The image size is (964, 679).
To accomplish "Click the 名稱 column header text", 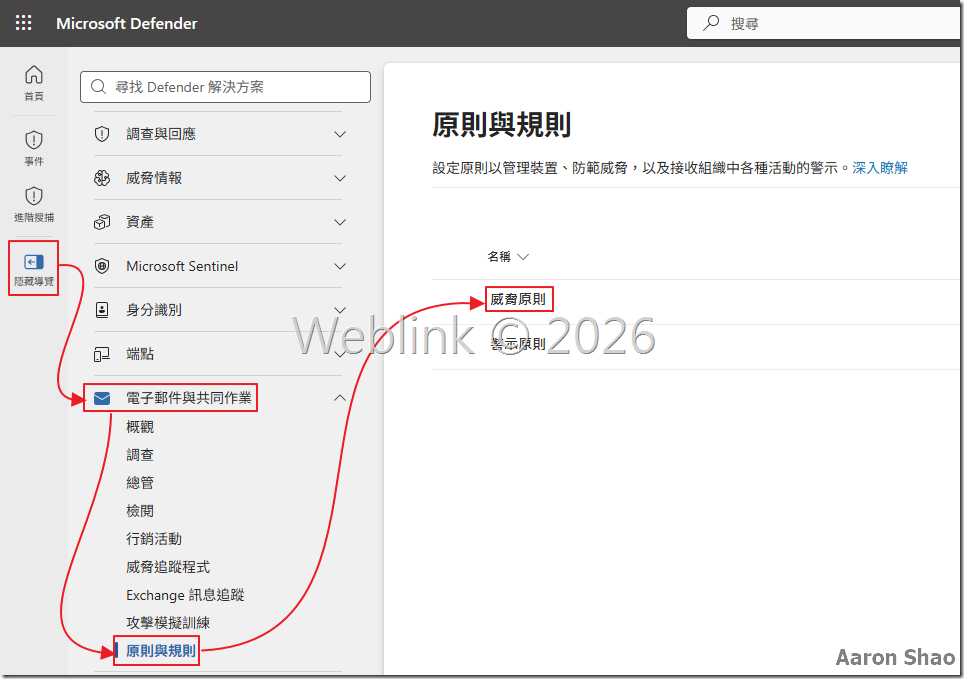I will pos(499,256).
